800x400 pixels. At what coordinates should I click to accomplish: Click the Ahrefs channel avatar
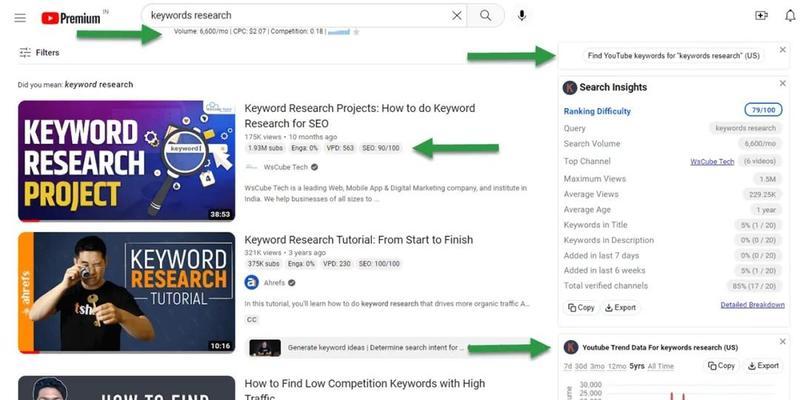pos(252,282)
